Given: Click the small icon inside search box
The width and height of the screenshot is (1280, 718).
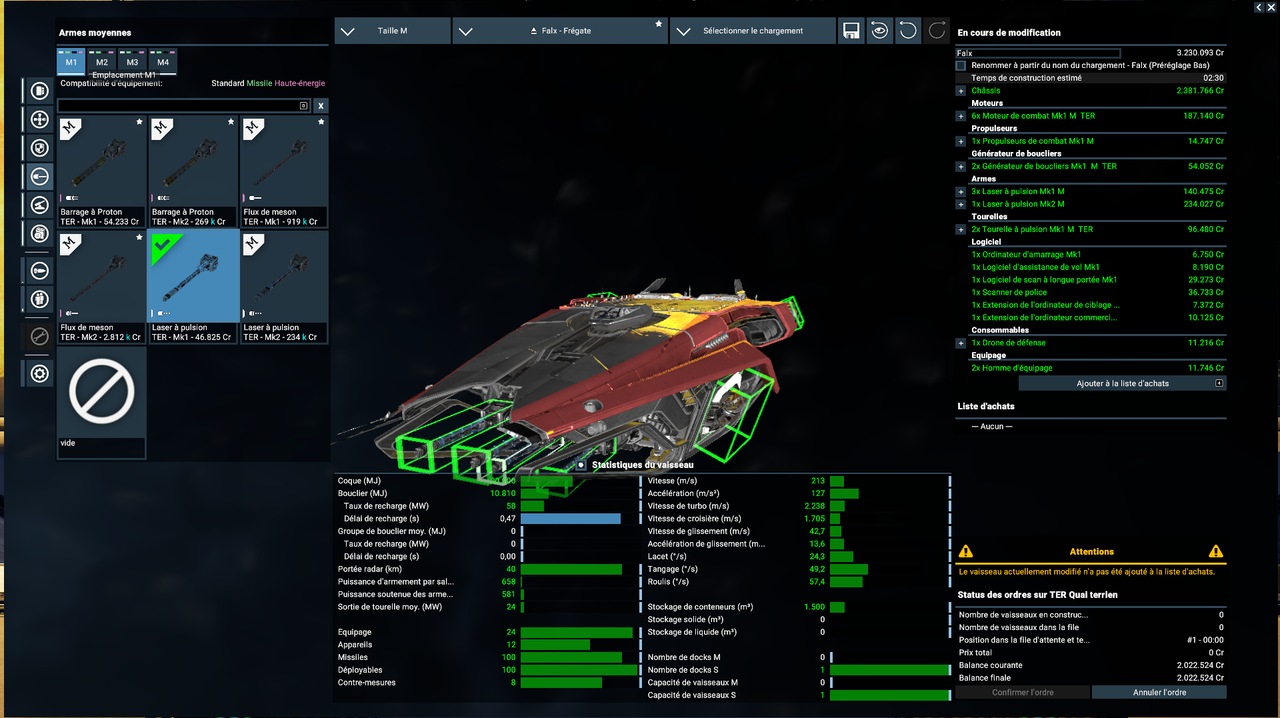Looking at the screenshot, I should 304,105.
